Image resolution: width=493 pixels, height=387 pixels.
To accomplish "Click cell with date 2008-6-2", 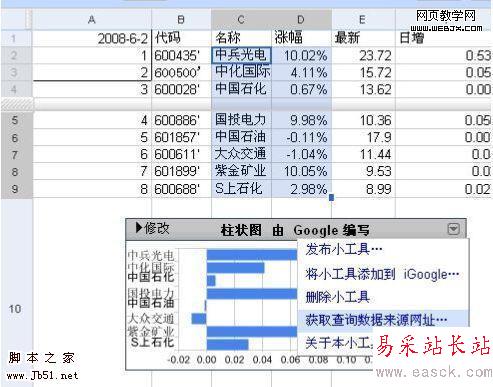I will point(92,38).
